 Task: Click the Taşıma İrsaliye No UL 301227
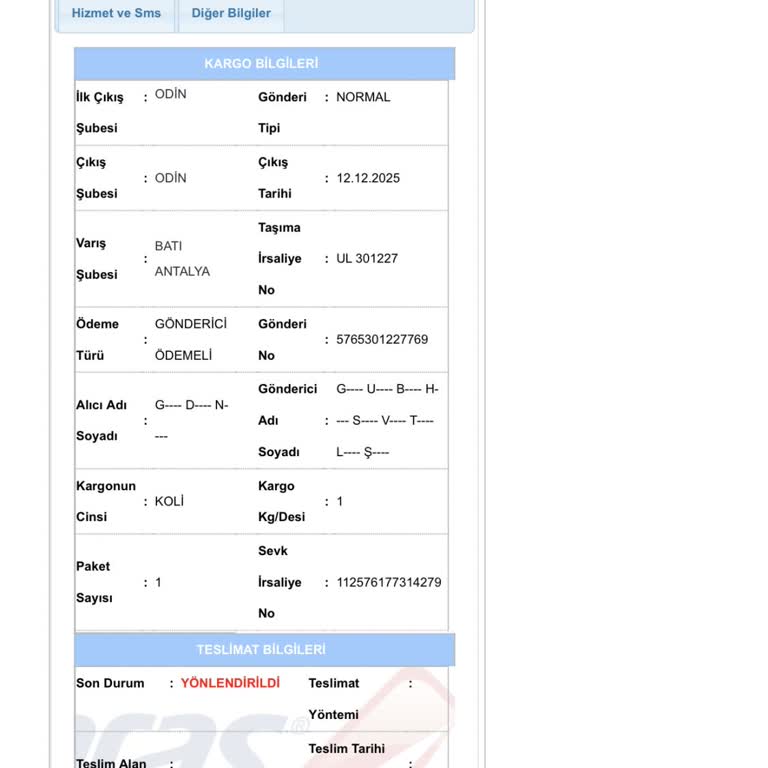pyautogui.click(x=367, y=258)
